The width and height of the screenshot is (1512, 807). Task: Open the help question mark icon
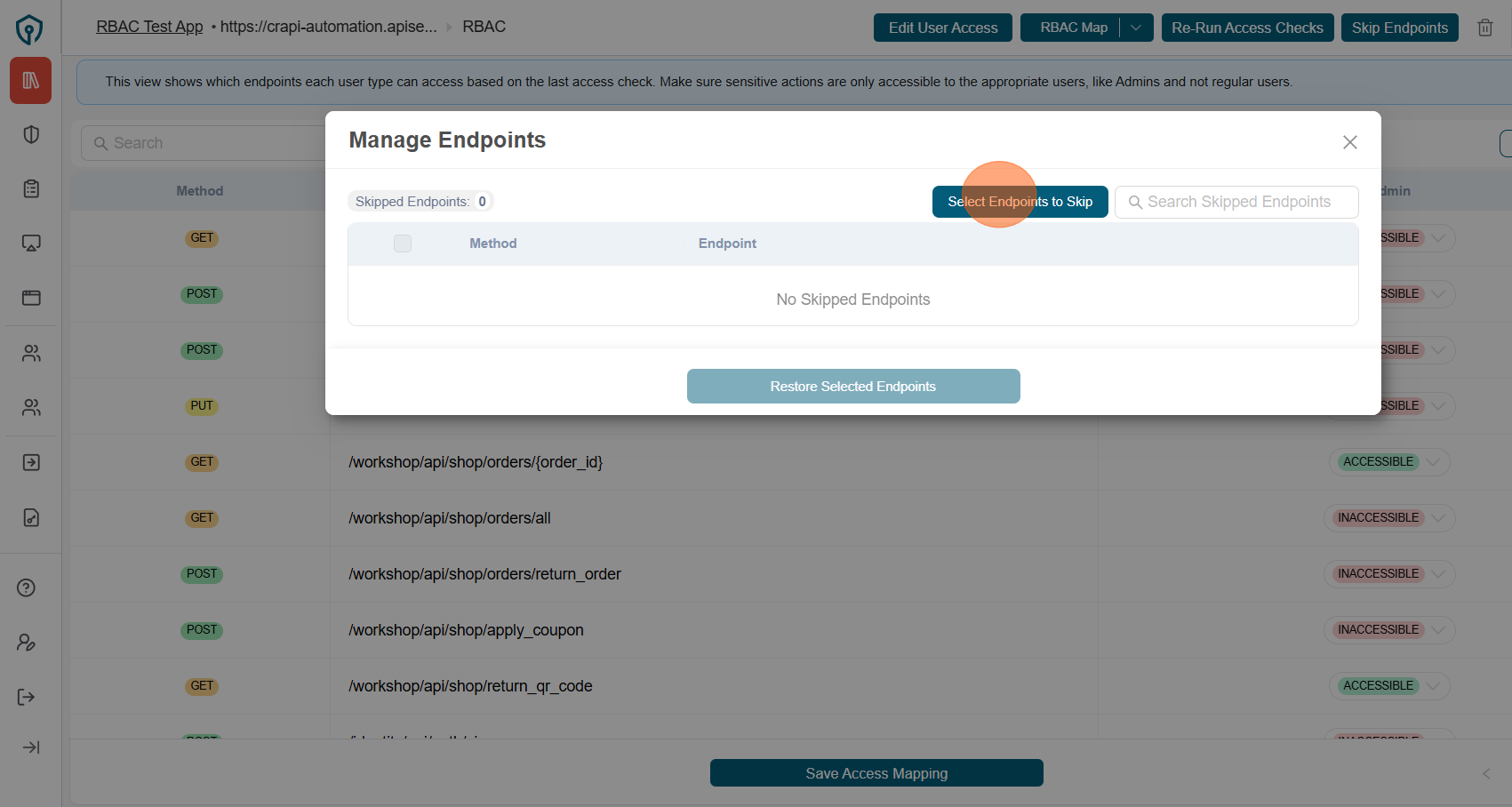(27, 587)
